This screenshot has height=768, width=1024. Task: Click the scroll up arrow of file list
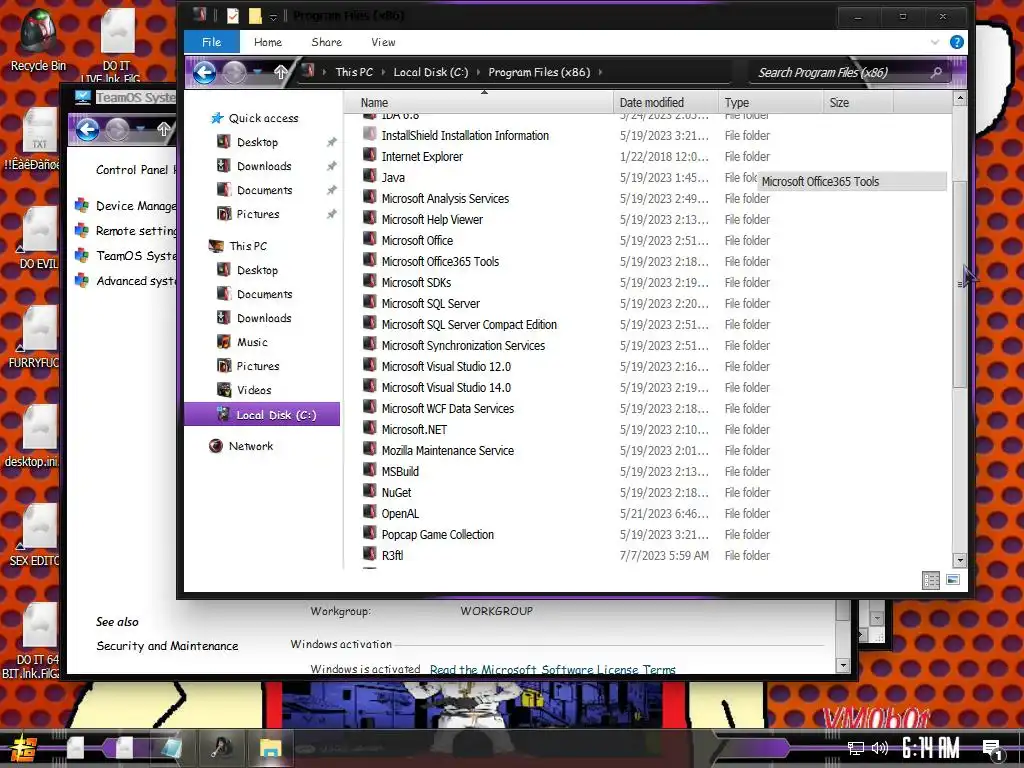tap(959, 99)
